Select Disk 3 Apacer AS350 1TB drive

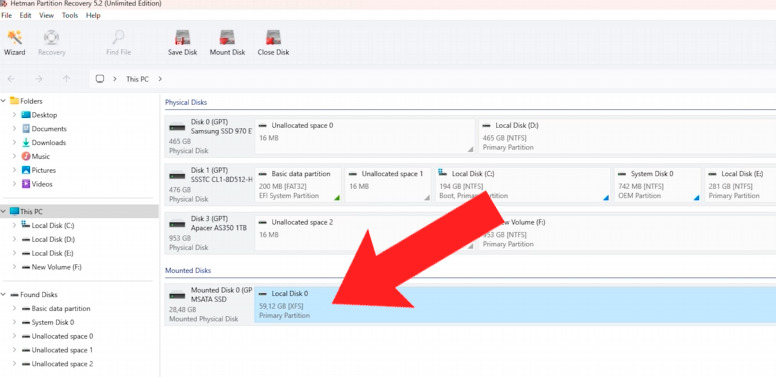coord(210,235)
